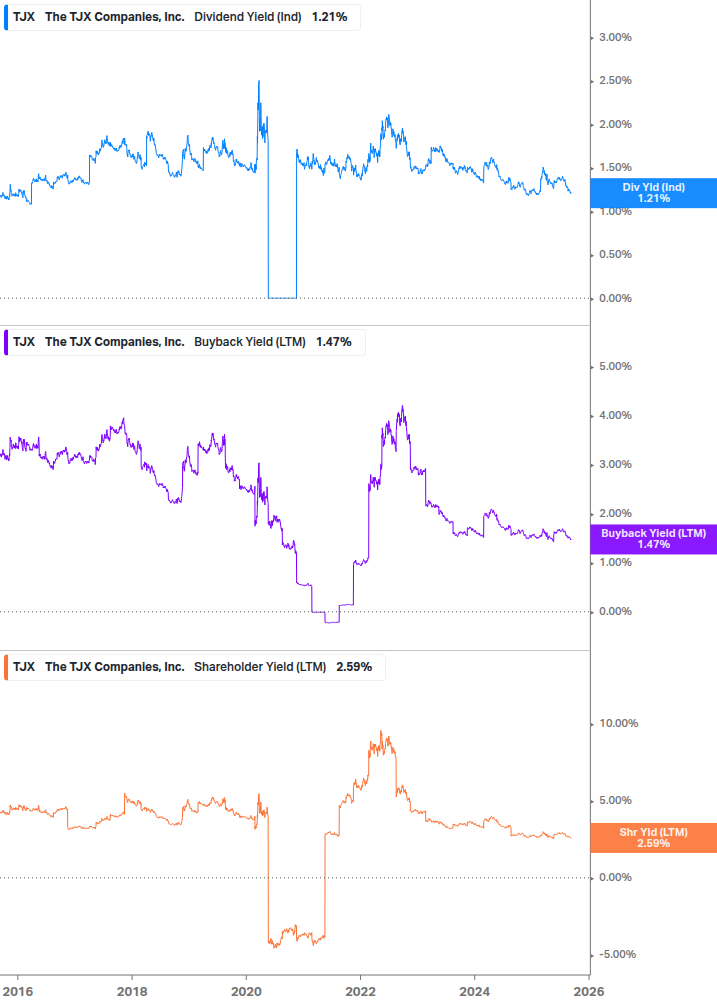
Task: Select the blue Div Yld (Ind) 1.21% axis tag
Action: (654, 193)
